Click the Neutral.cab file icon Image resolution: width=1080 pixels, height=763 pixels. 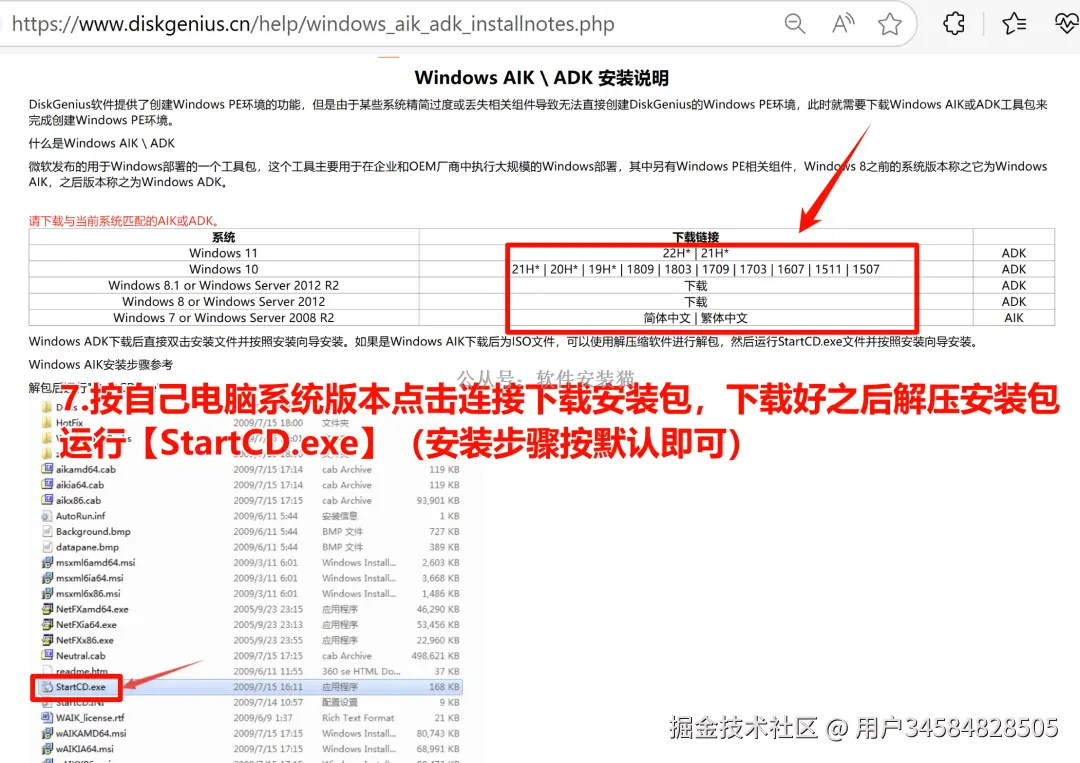[47, 656]
